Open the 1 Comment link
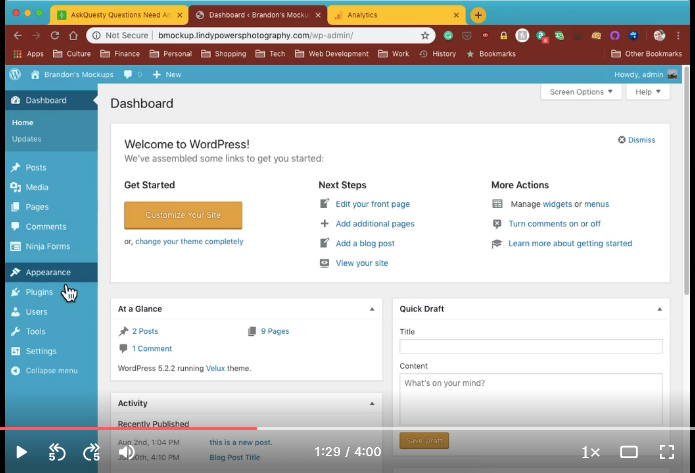The height and width of the screenshot is (473, 695). click(152, 348)
